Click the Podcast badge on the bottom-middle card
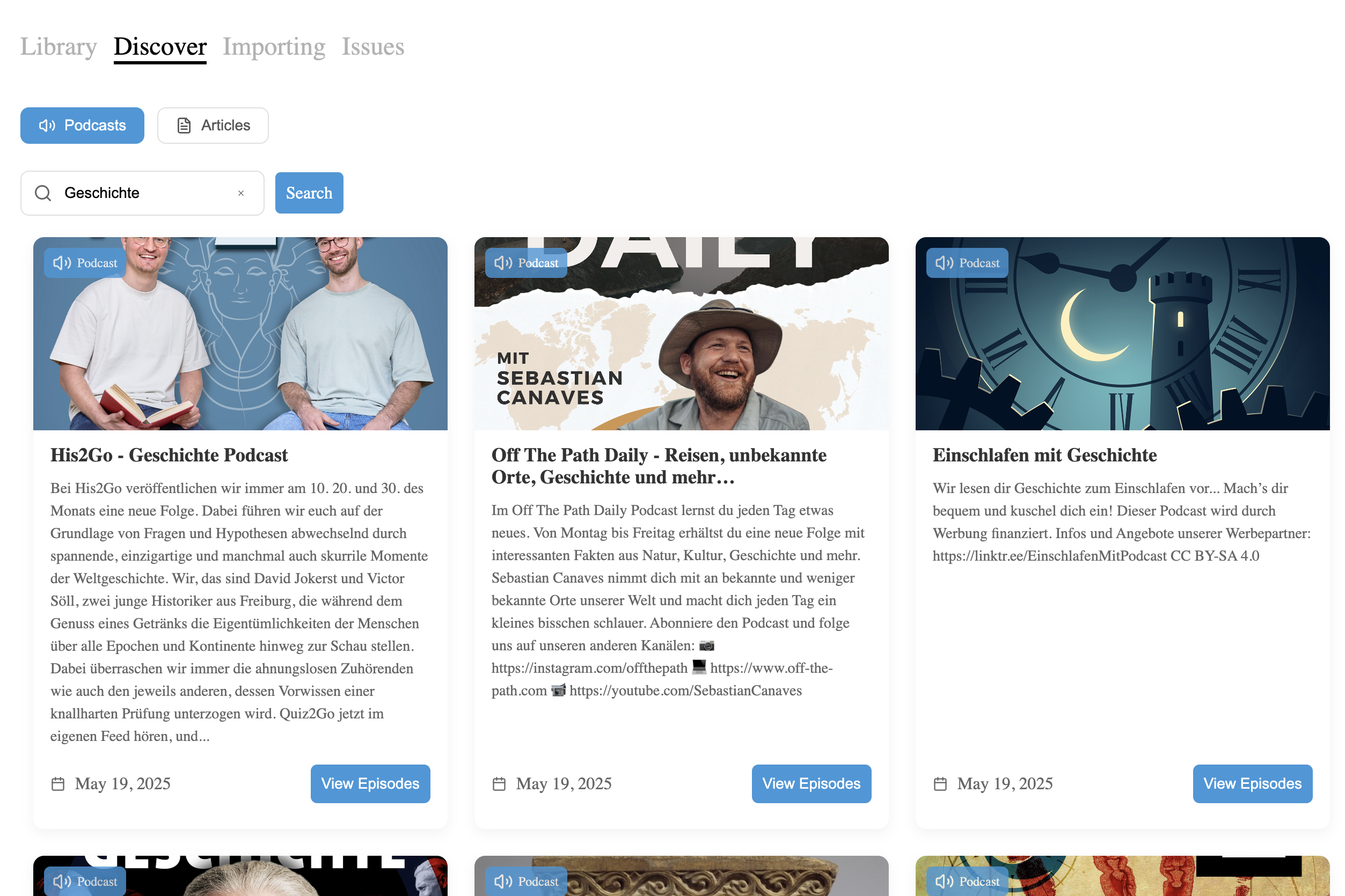 pos(527,881)
